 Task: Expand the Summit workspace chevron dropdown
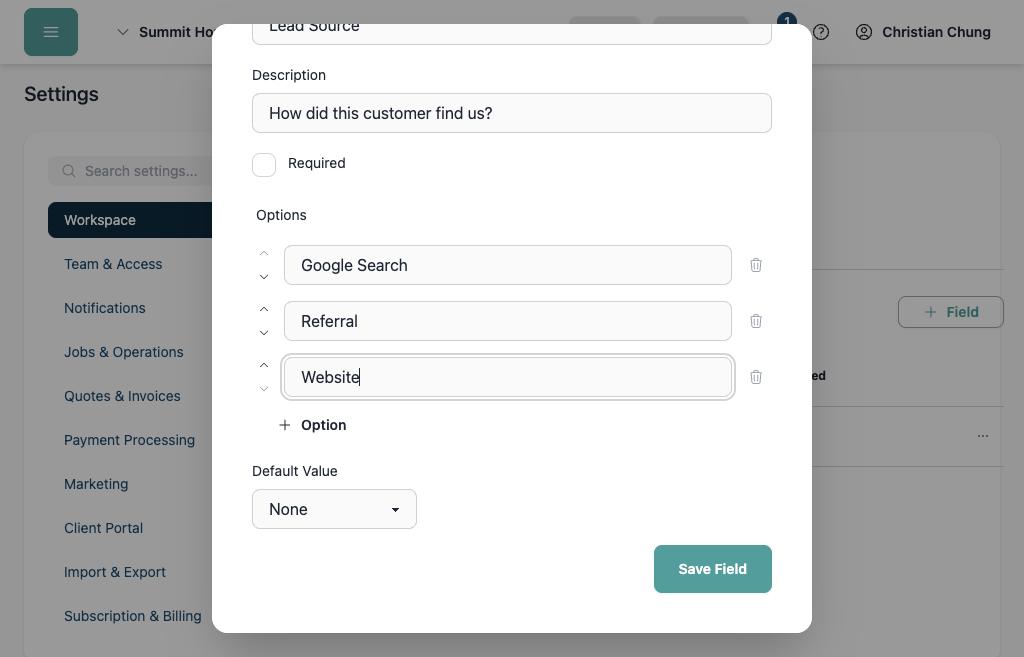pyautogui.click(x=122, y=32)
